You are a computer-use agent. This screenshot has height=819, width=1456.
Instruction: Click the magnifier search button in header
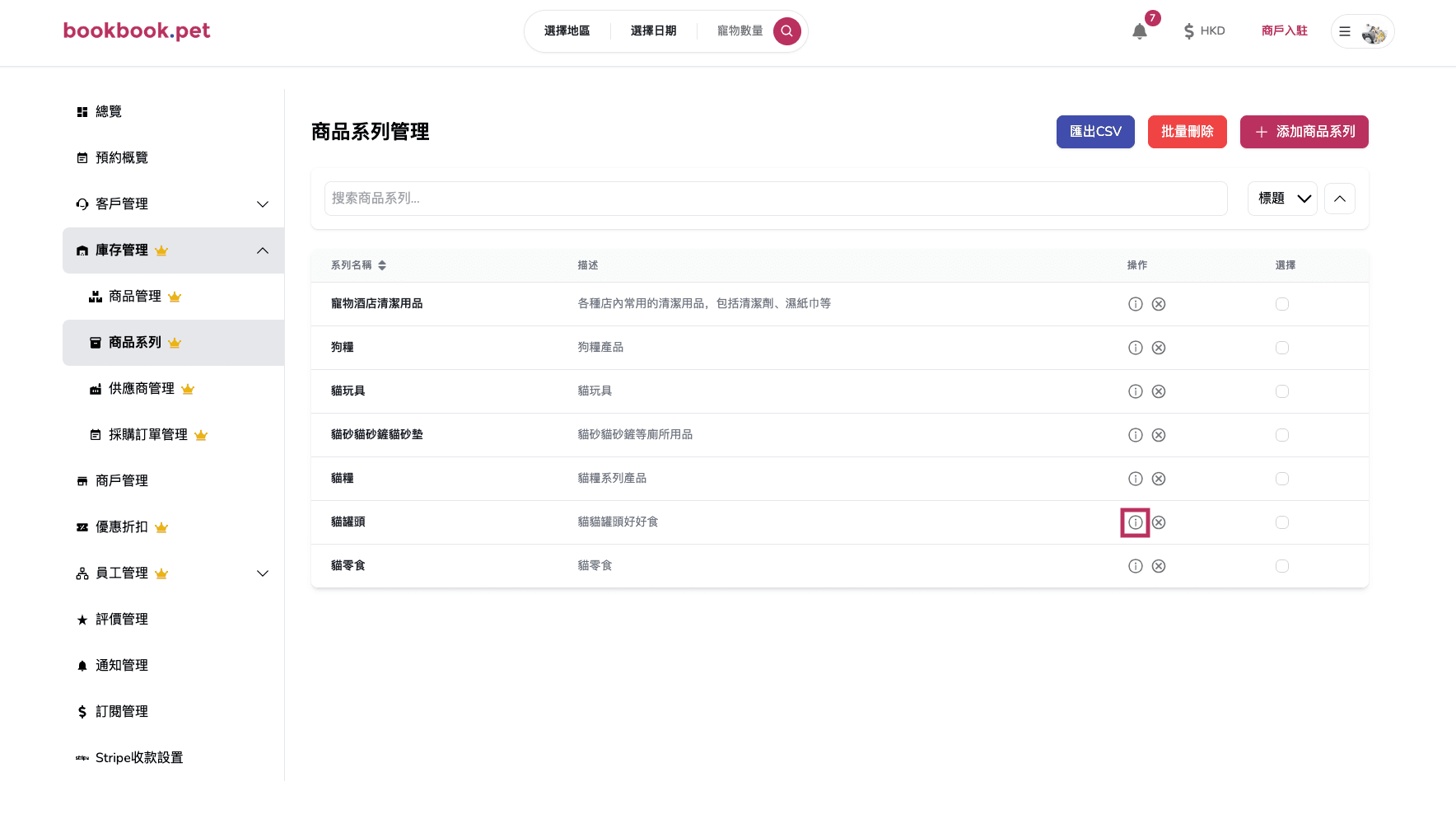pos(786,31)
